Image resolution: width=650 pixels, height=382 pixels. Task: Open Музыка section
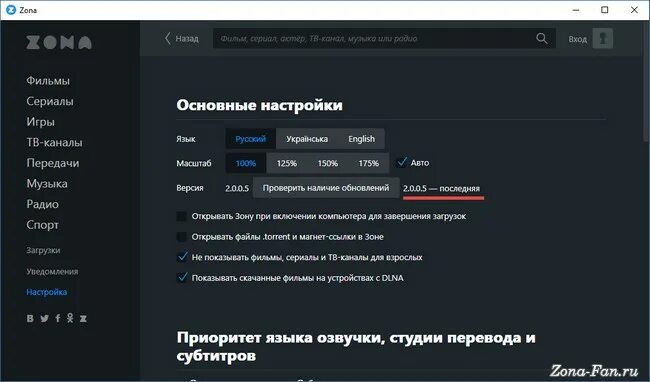[x=47, y=184]
